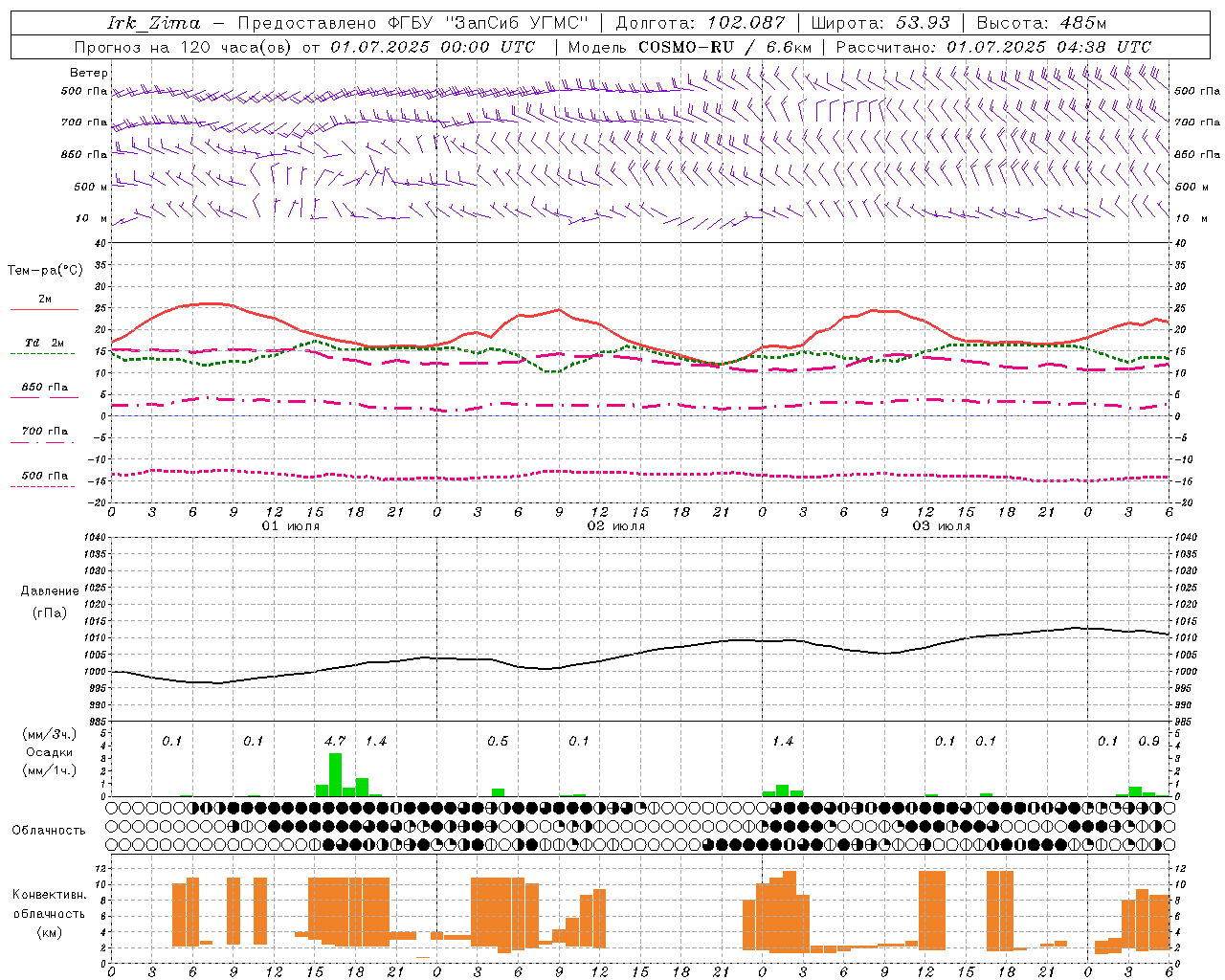
Task: Click the Высота: 485м value
Action: pyautogui.click(x=1043, y=23)
